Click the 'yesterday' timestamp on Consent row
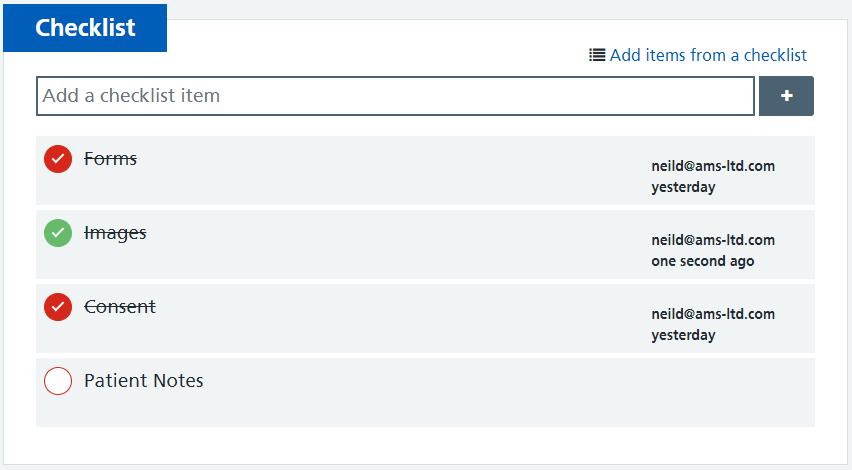852x470 pixels. coord(684,335)
